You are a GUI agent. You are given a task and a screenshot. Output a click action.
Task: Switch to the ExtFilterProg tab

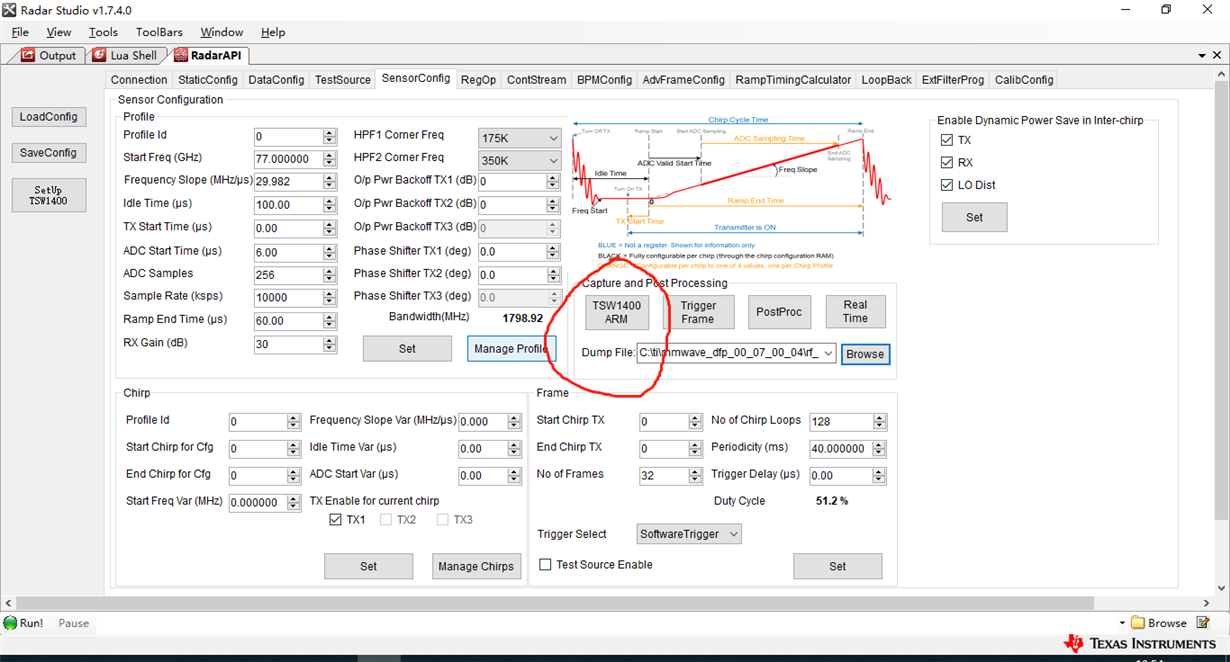[953, 80]
